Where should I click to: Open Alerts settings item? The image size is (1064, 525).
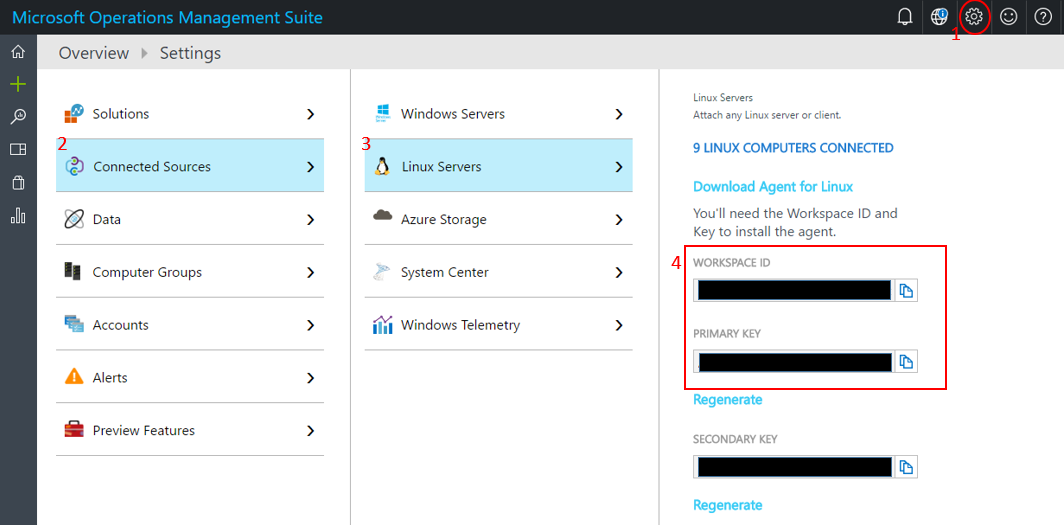pos(190,376)
